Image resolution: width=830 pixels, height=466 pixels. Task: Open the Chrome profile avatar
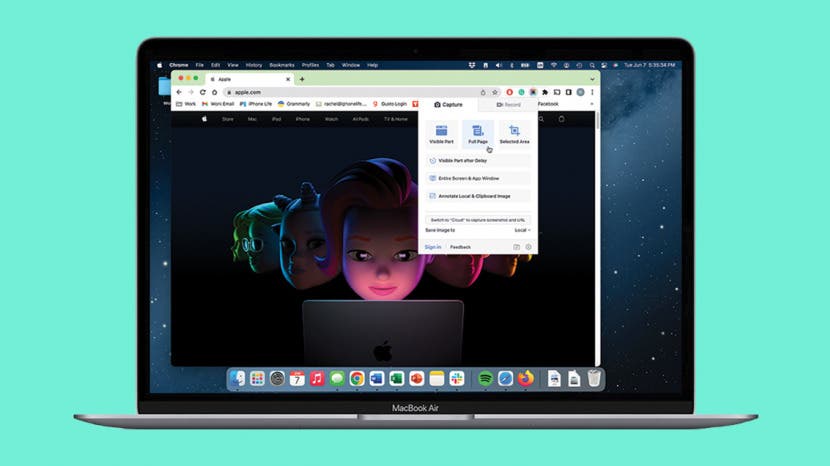click(x=581, y=92)
